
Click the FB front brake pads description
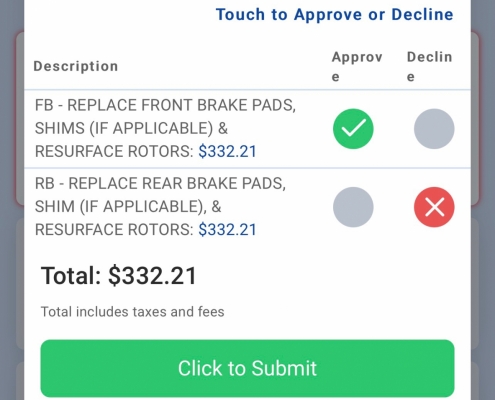tap(165, 128)
